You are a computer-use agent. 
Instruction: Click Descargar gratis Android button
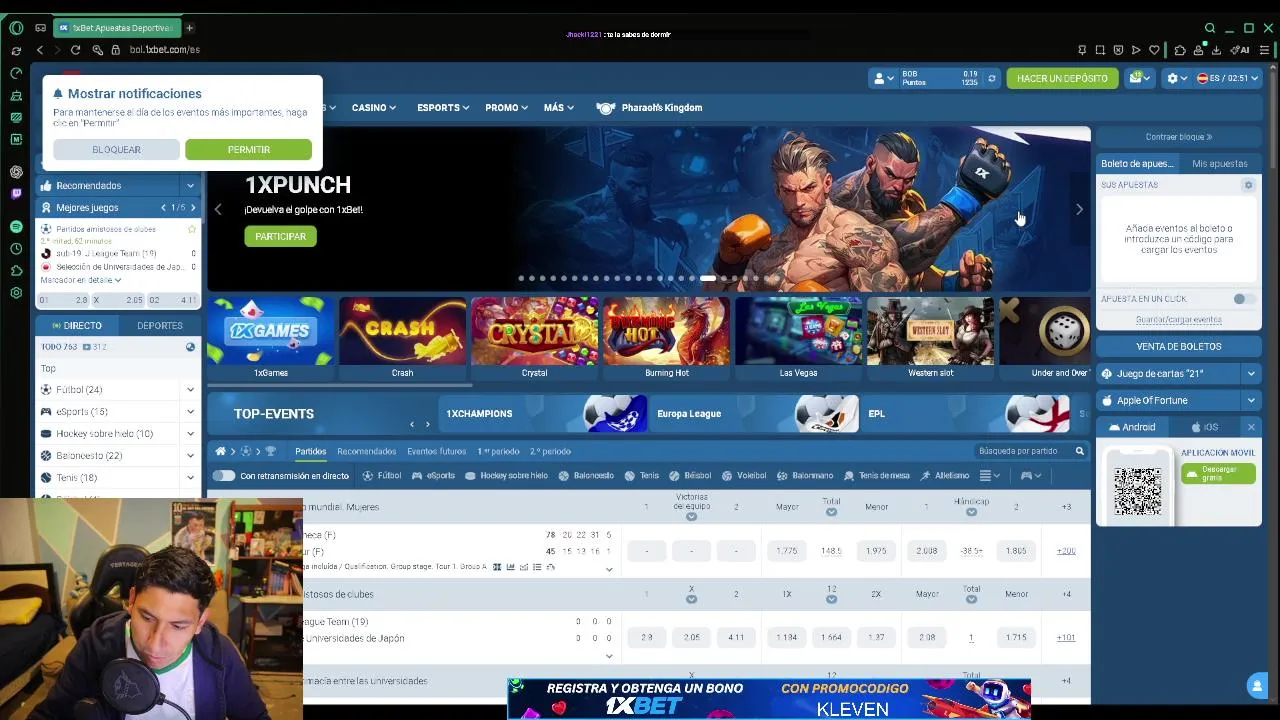point(1218,473)
